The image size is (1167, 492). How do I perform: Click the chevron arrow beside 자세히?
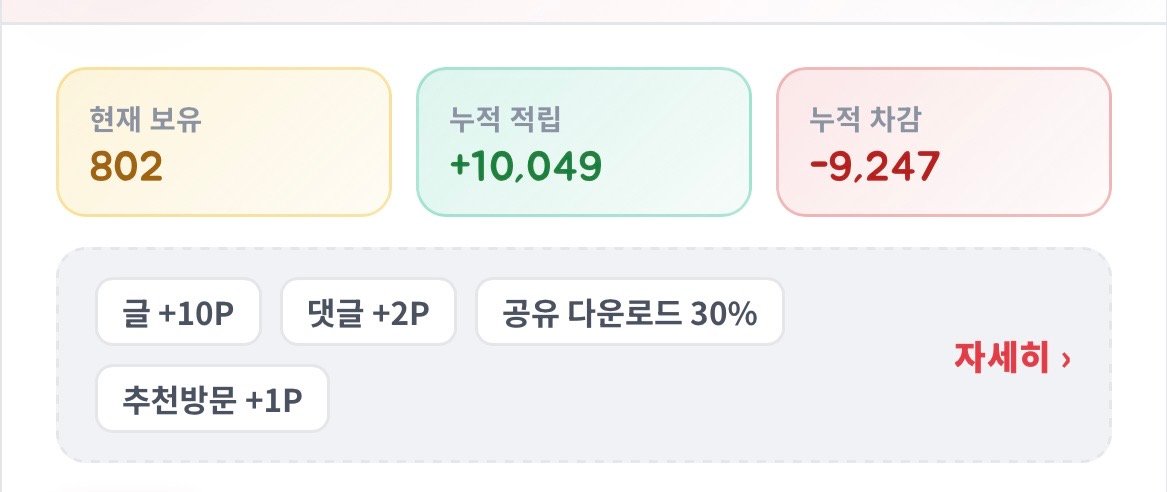[1066, 360]
